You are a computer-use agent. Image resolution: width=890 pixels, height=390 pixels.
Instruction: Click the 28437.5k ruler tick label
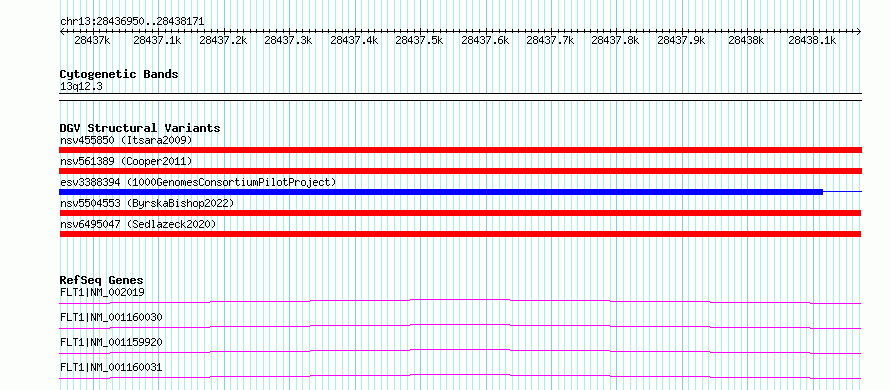[419, 40]
